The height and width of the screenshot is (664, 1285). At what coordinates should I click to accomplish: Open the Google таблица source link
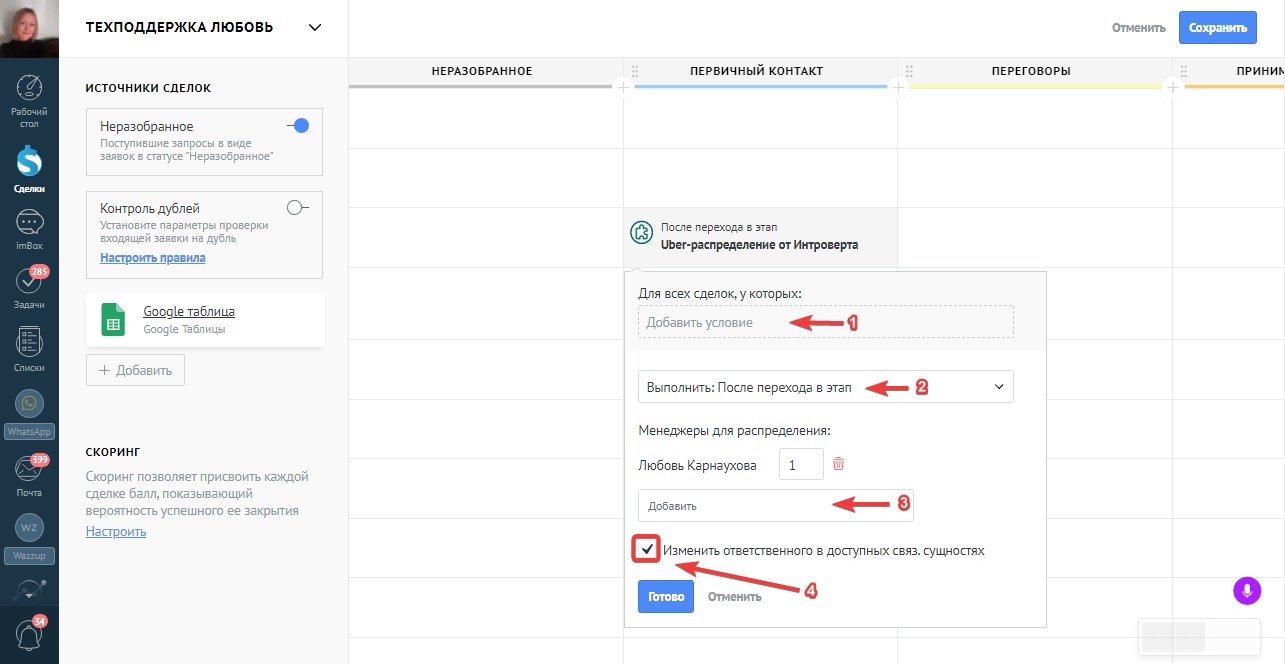click(189, 311)
